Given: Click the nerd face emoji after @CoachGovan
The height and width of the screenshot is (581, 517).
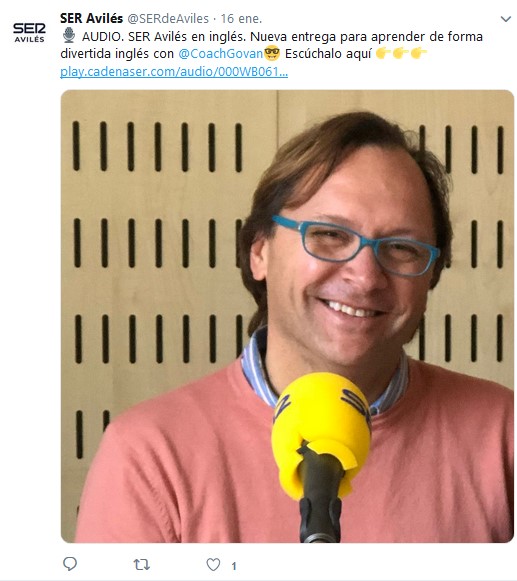Looking at the screenshot, I should click(272, 53).
